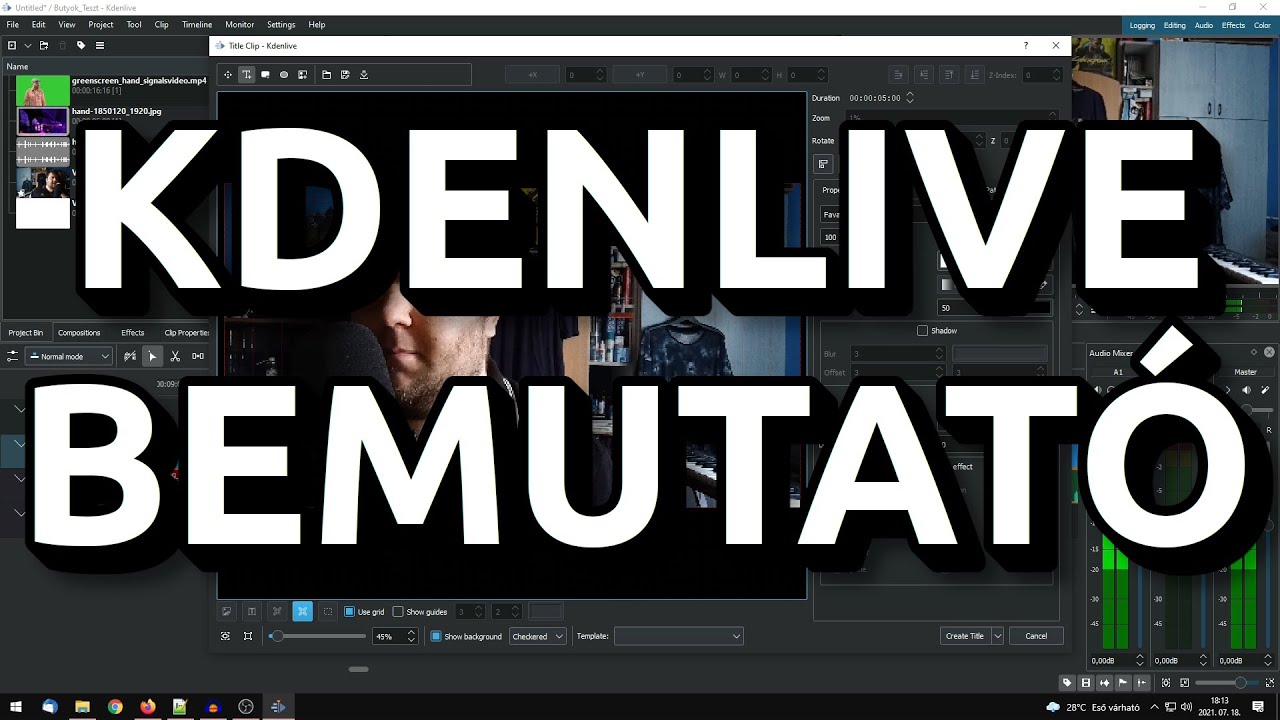
Task: Select hand-1850120_1920.jpg clip thumbnail
Action: (43, 121)
